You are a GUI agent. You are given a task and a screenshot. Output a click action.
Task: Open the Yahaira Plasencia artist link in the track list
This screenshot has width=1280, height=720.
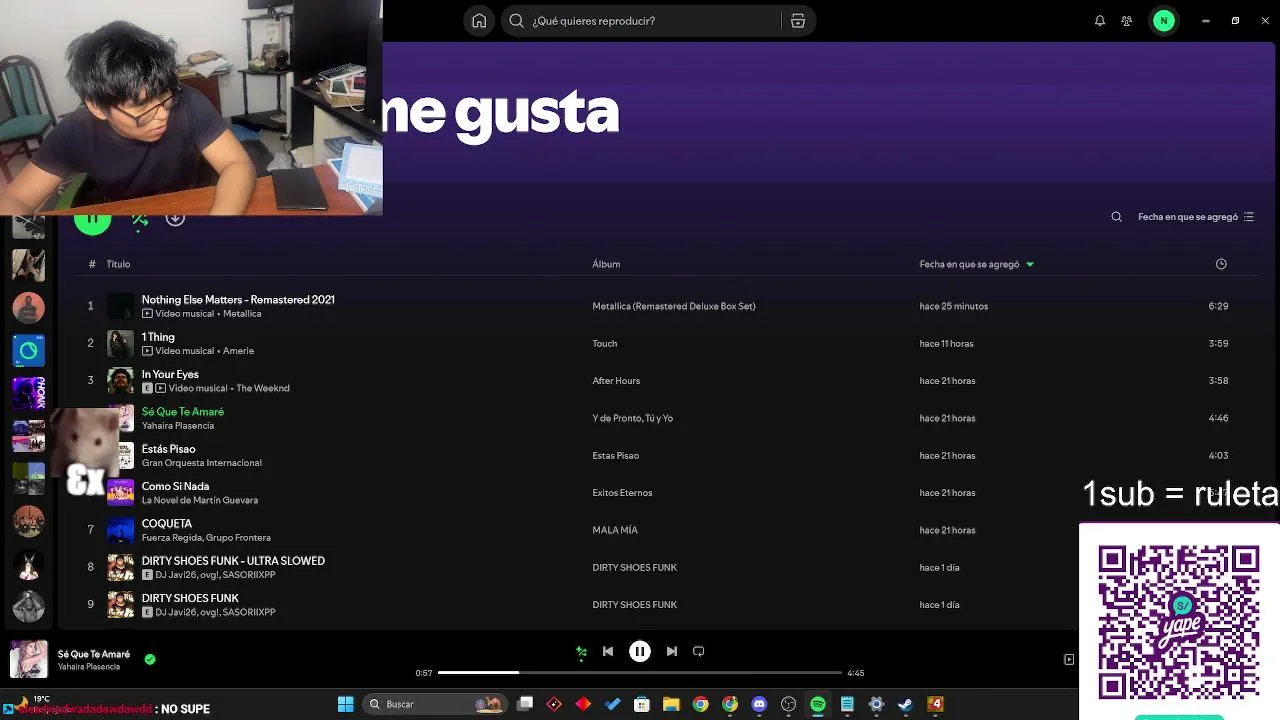(178, 426)
